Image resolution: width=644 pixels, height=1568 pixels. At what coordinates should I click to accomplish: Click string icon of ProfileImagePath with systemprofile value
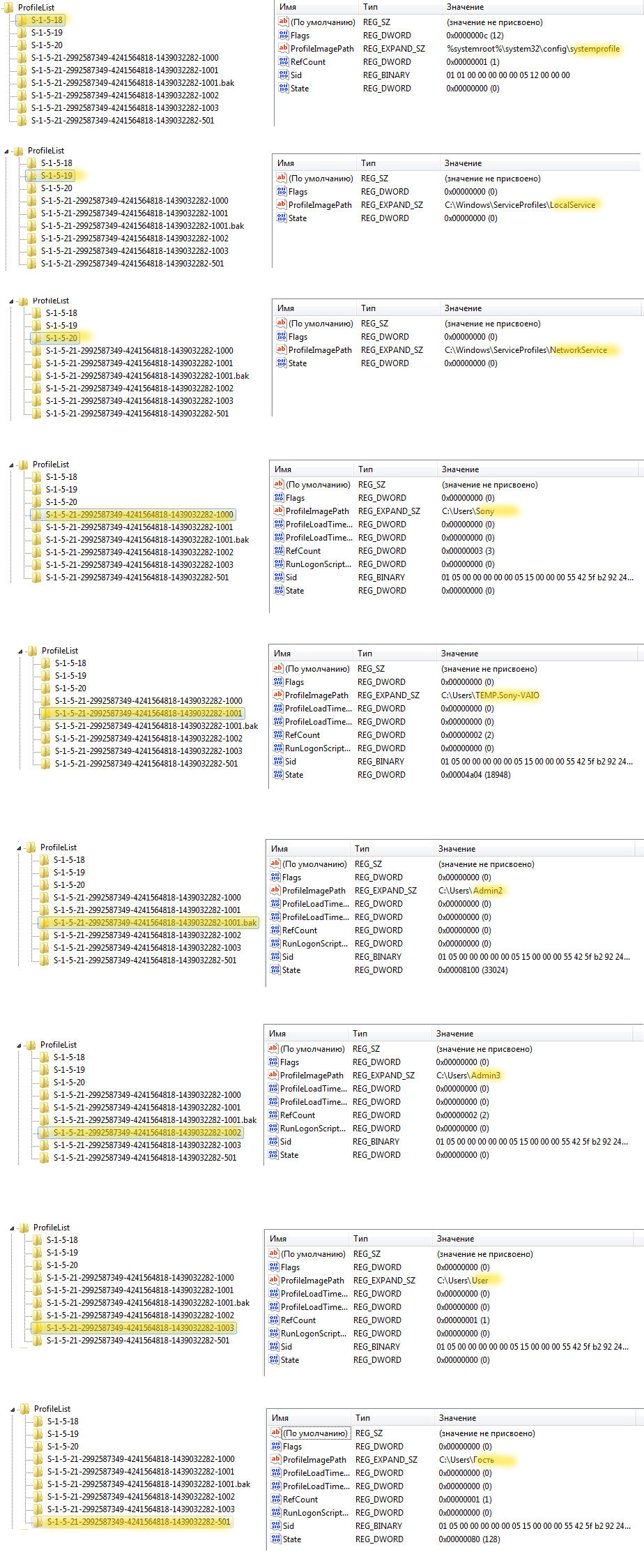click(284, 49)
